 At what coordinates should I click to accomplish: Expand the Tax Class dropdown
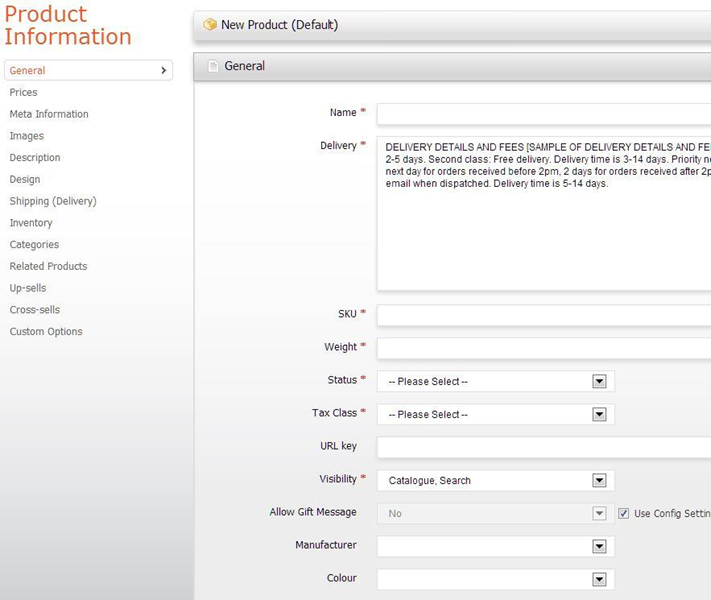(599, 414)
